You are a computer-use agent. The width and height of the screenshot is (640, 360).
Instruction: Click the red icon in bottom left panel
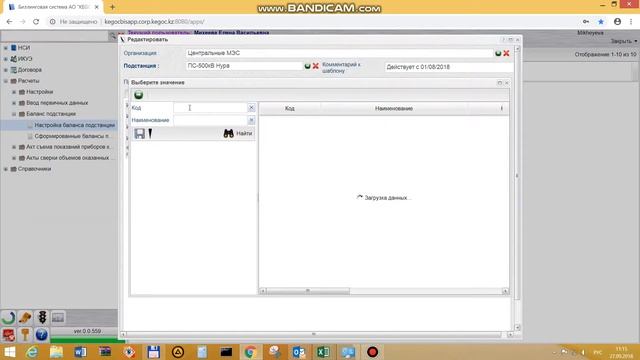click(x=8, y=335)
